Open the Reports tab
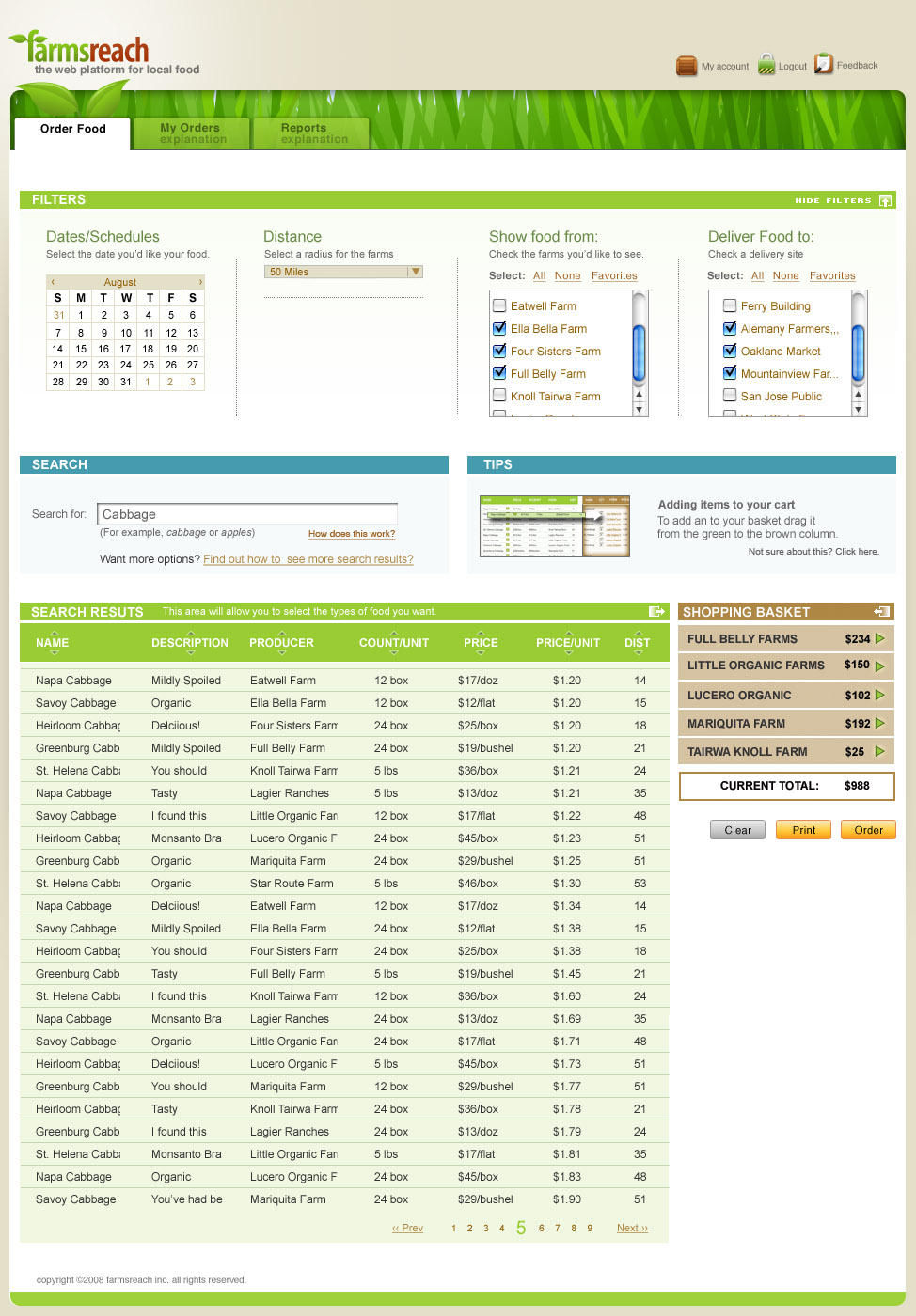The image size is (916, 1316). click(x=311, y=133)
